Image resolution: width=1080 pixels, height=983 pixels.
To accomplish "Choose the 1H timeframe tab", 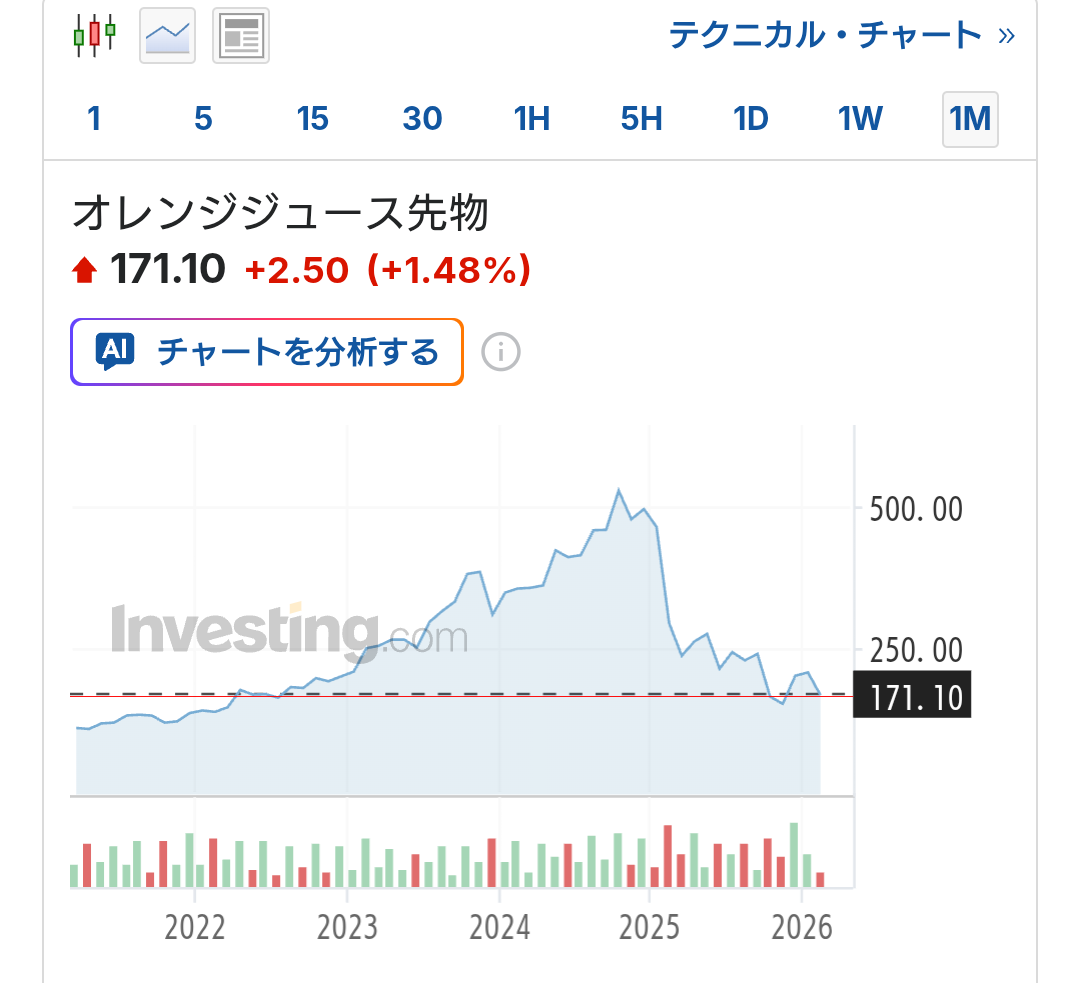I will (x=532, y=119).
